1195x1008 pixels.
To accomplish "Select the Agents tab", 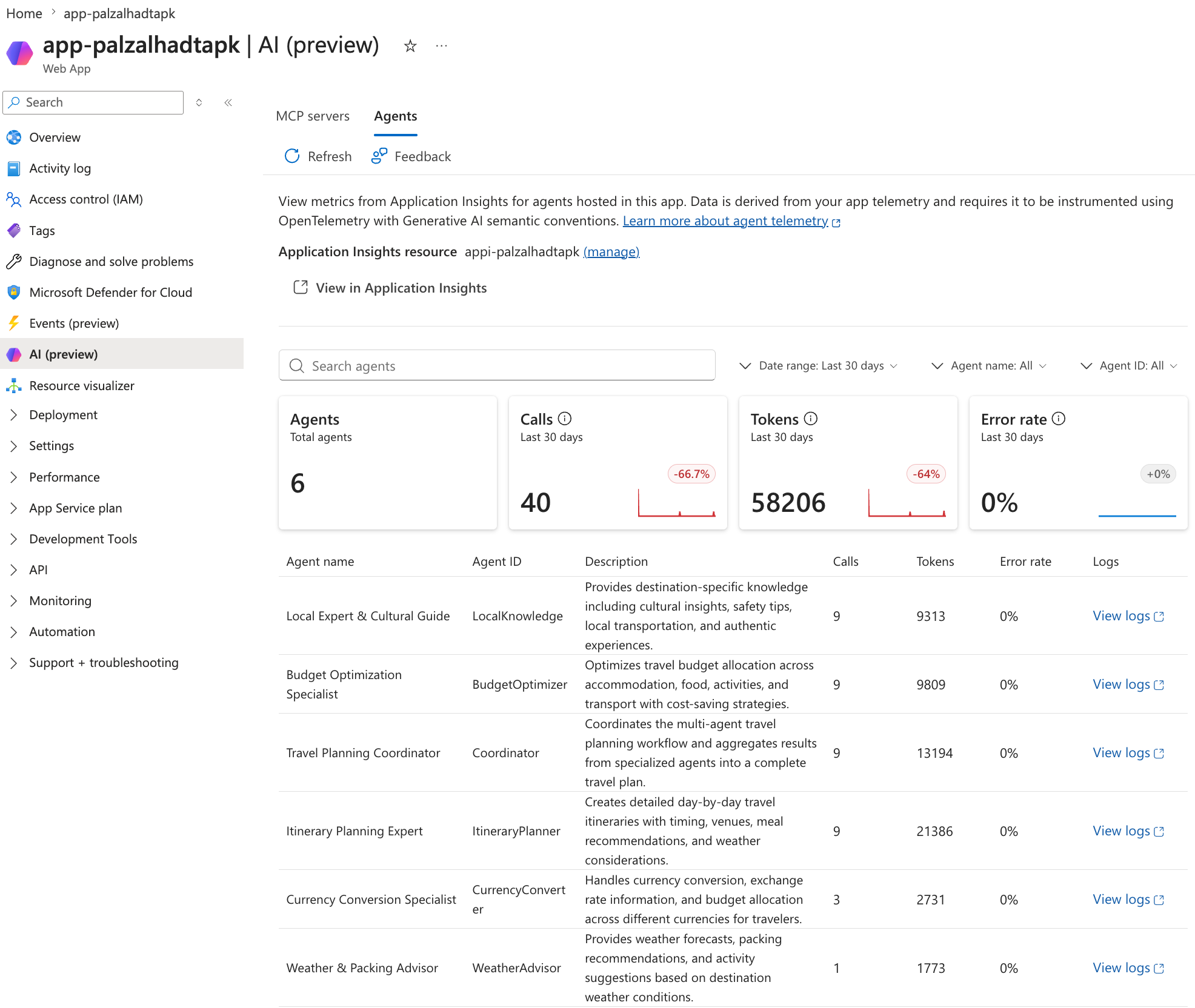I will (396, 116).
